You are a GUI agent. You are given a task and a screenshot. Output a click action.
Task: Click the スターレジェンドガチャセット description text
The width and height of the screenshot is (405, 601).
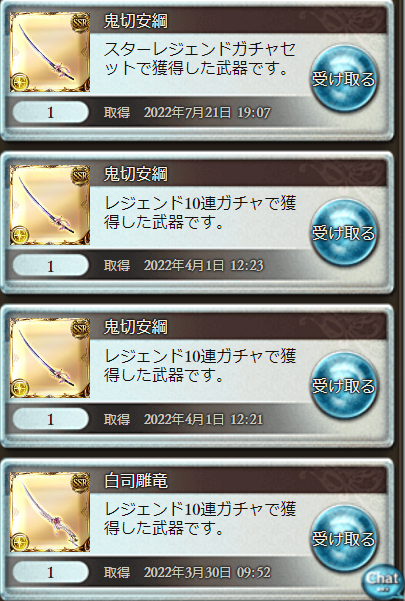200,59
